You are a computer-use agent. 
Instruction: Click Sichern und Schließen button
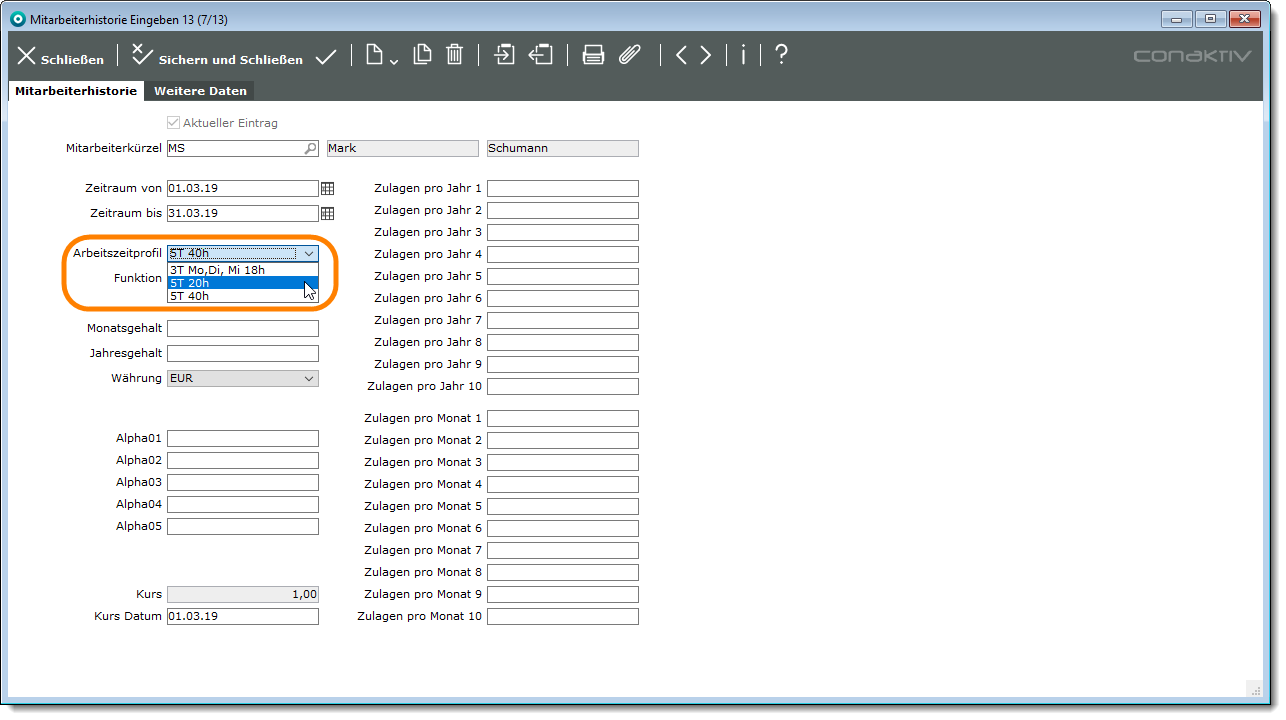click(x=217, y=57)
